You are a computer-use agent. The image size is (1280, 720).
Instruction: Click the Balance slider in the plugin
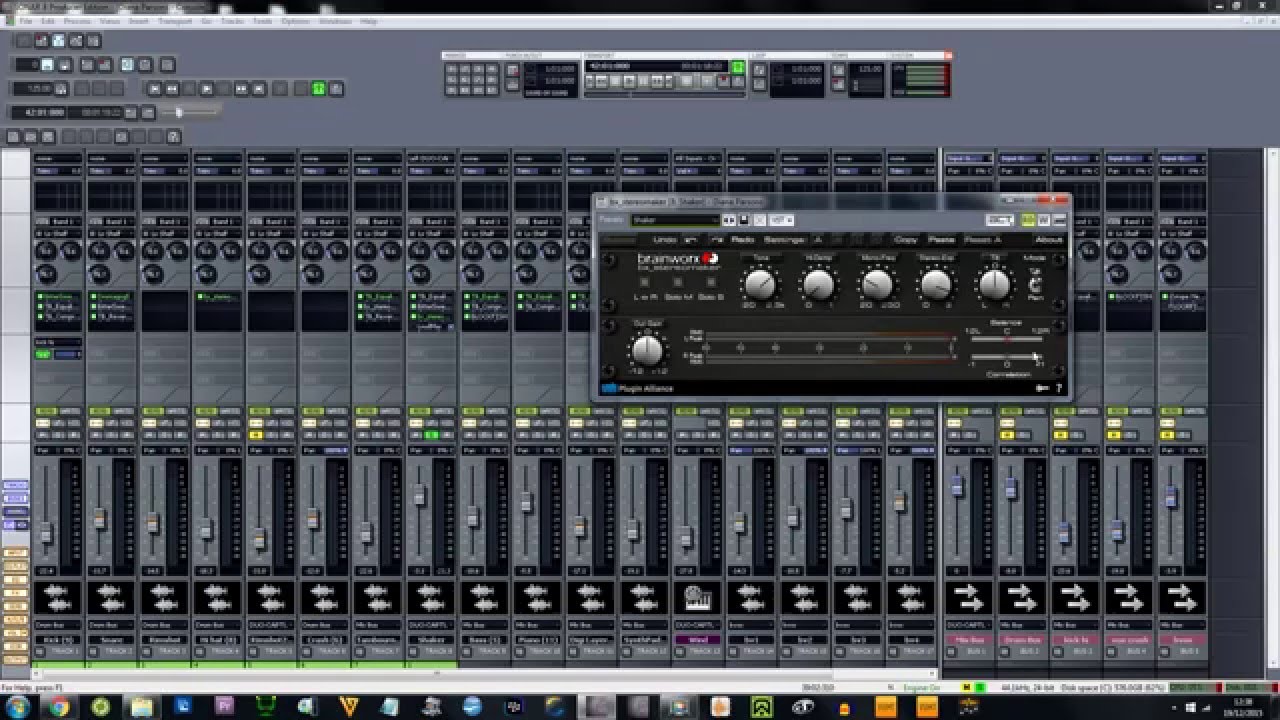coord(1006,339)
